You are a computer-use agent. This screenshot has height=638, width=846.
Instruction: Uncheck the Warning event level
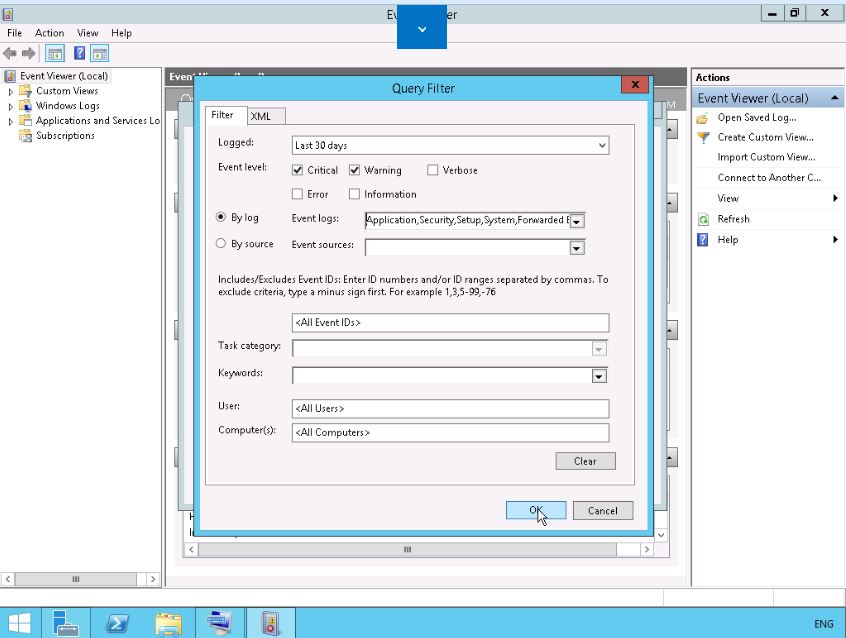pos(354,170)
